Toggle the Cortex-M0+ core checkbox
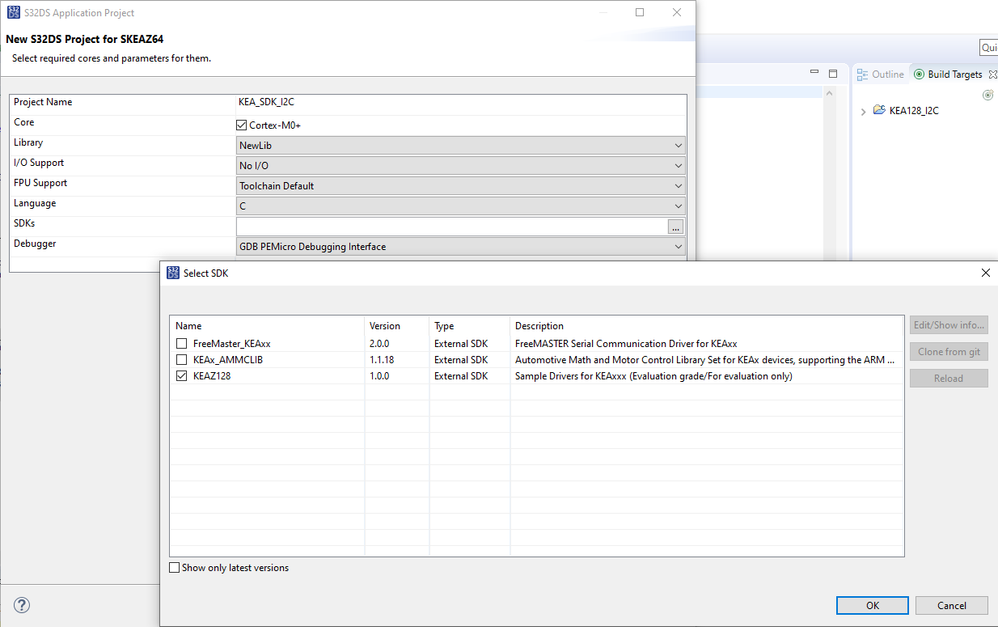Screen dimensions: 998x627 click(x=241, y=125)
